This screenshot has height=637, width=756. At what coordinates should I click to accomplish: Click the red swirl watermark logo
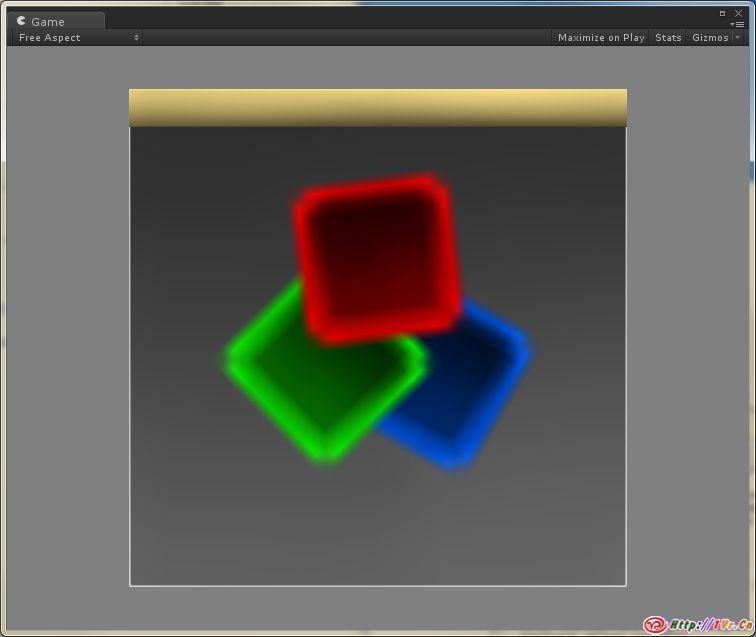pos(655,625)
